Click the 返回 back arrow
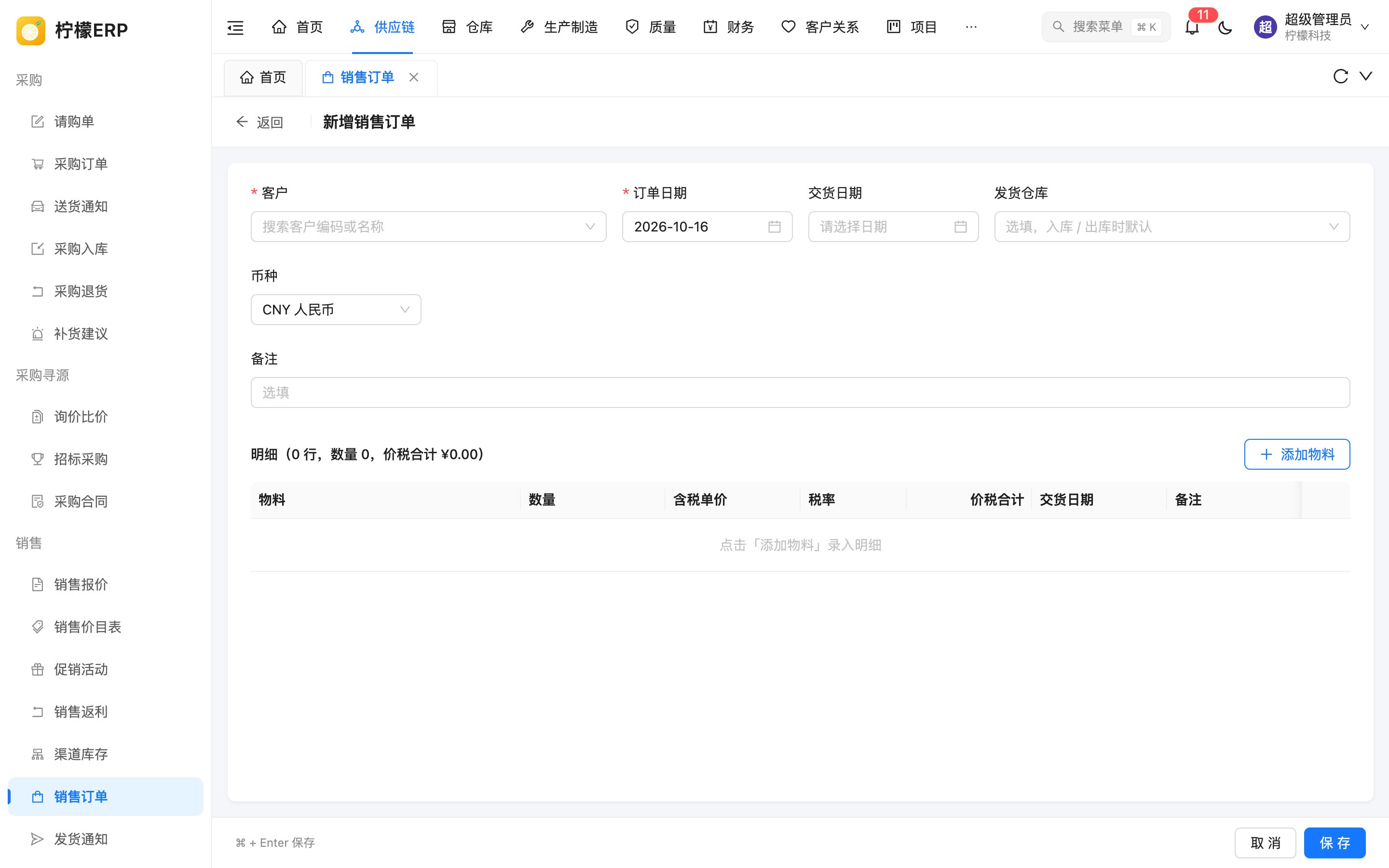The height and width of the screenshot is (868, 1389). [x=242, y=122]
